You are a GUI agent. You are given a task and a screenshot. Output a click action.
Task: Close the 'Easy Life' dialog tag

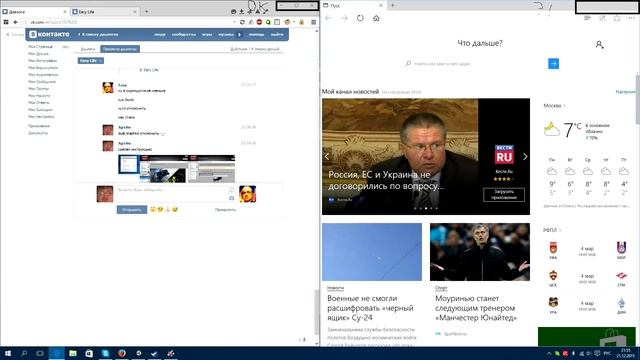(x=101, y=60)
